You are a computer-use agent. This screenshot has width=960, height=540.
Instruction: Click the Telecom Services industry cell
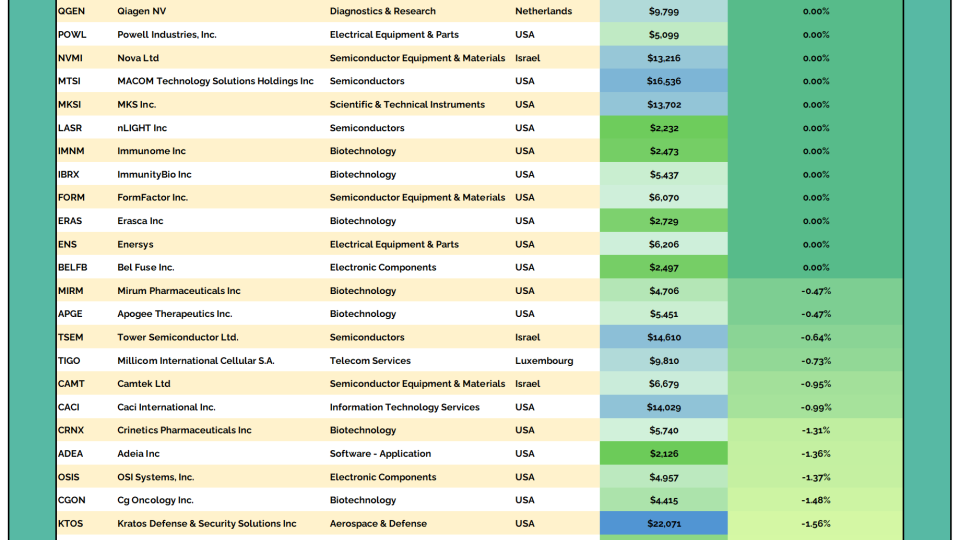point(370,361)
